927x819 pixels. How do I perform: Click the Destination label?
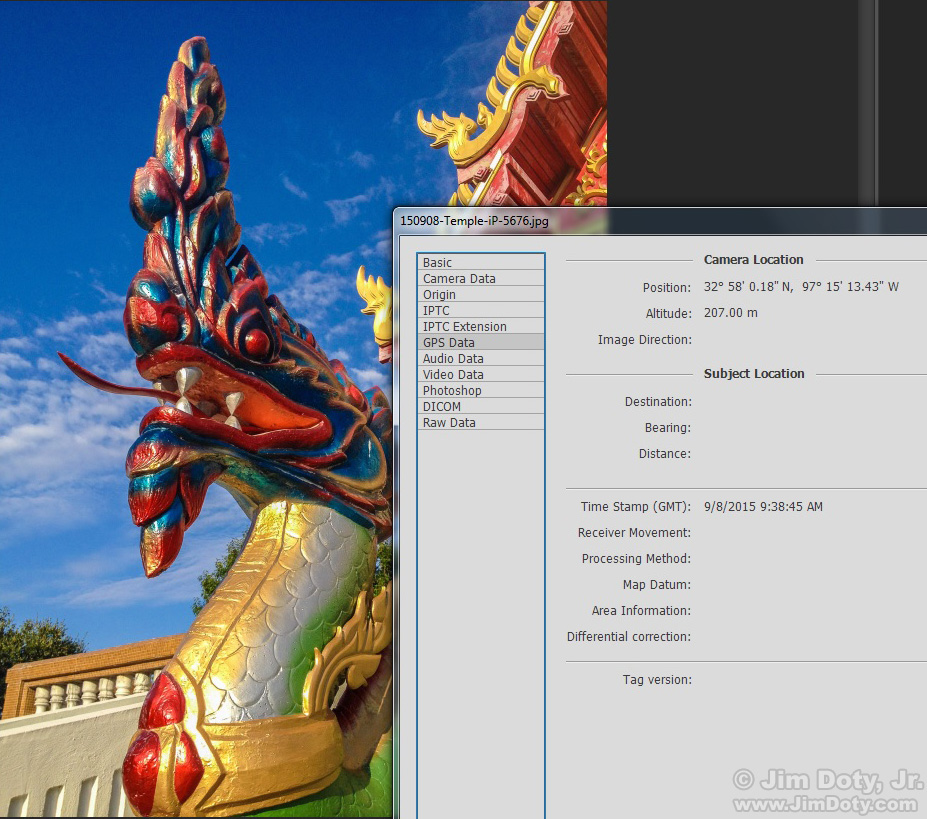(x=658, y=402)
